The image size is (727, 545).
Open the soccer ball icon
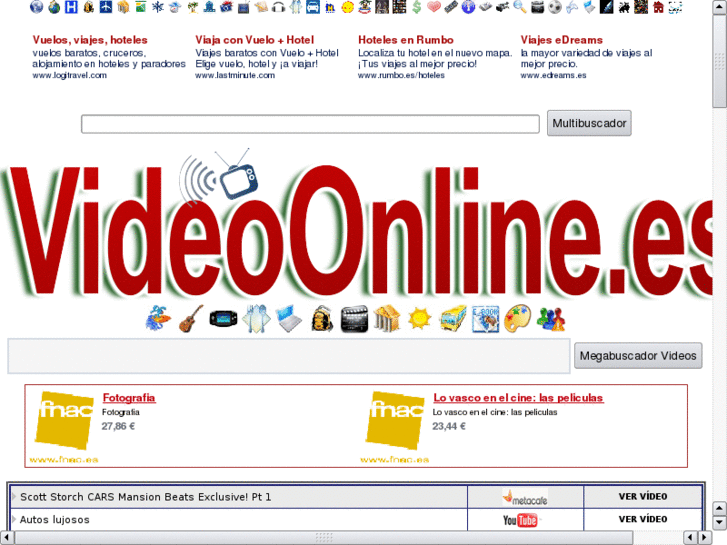(555, 7)
